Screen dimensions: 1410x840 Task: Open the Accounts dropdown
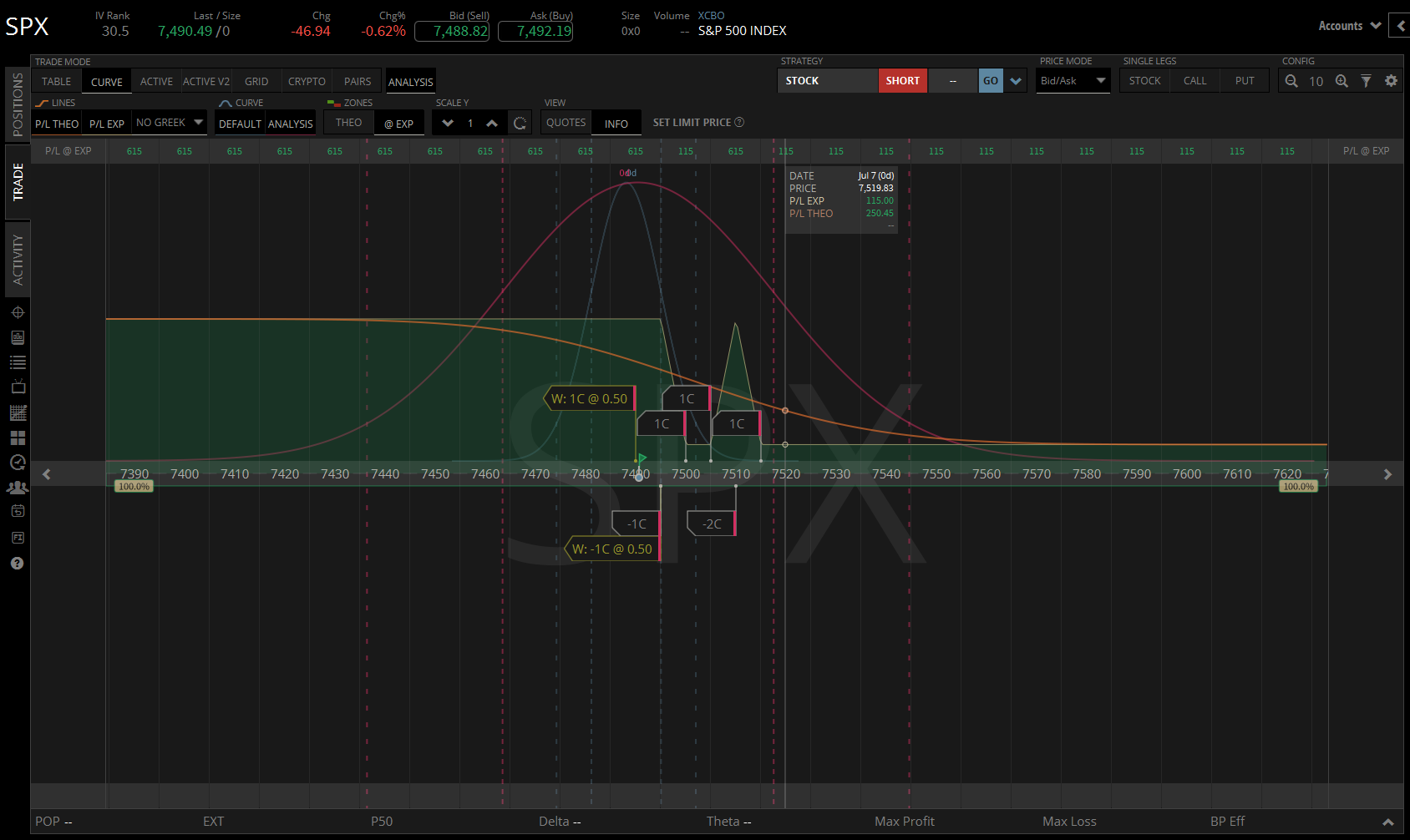tap(1349, 26)
